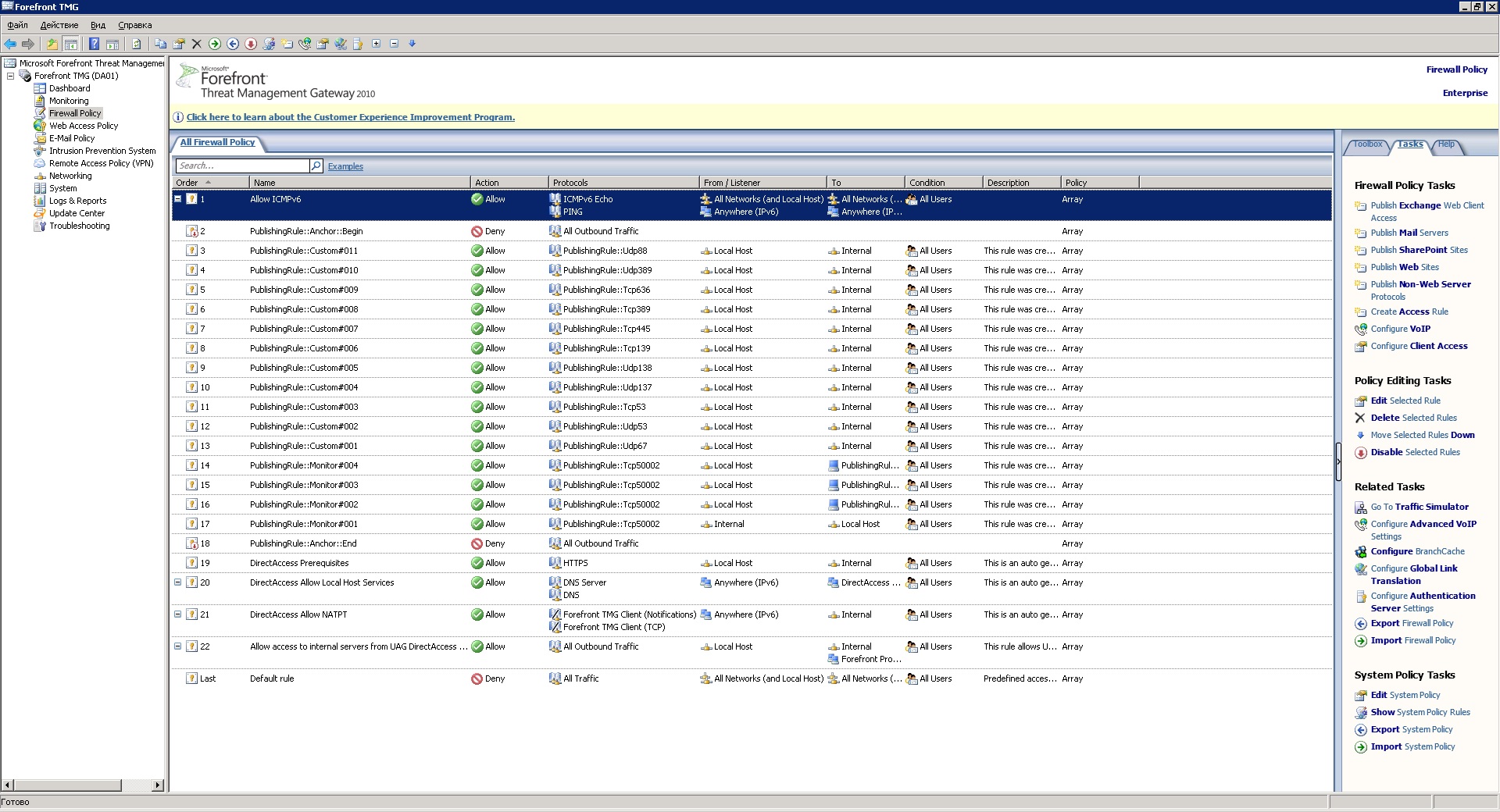Screen dimensions: 1500x812
Task: Collapse the task pane using the splitter handle
Action: [x=1337, y=461]
